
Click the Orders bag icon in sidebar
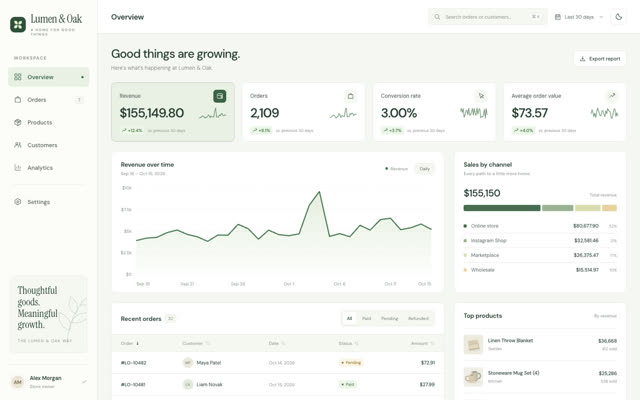point(18,100)
